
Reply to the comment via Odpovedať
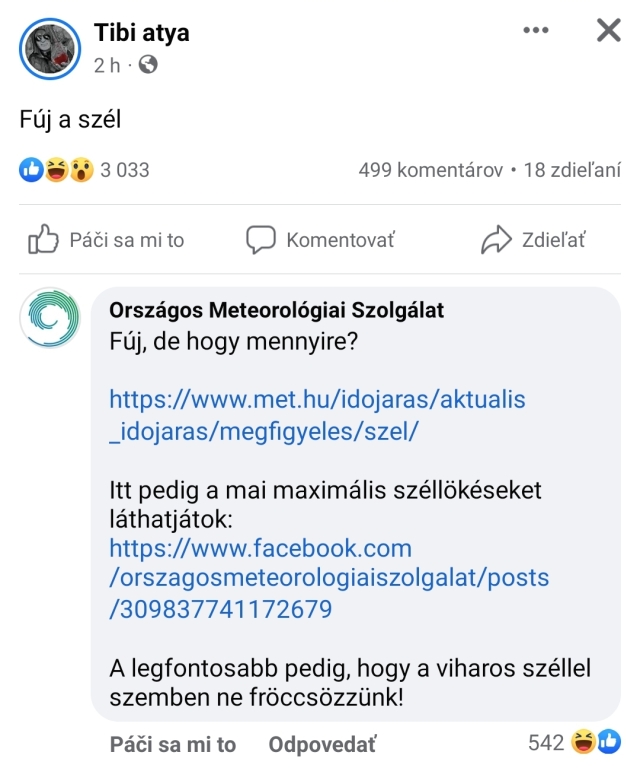click(322, 744)
